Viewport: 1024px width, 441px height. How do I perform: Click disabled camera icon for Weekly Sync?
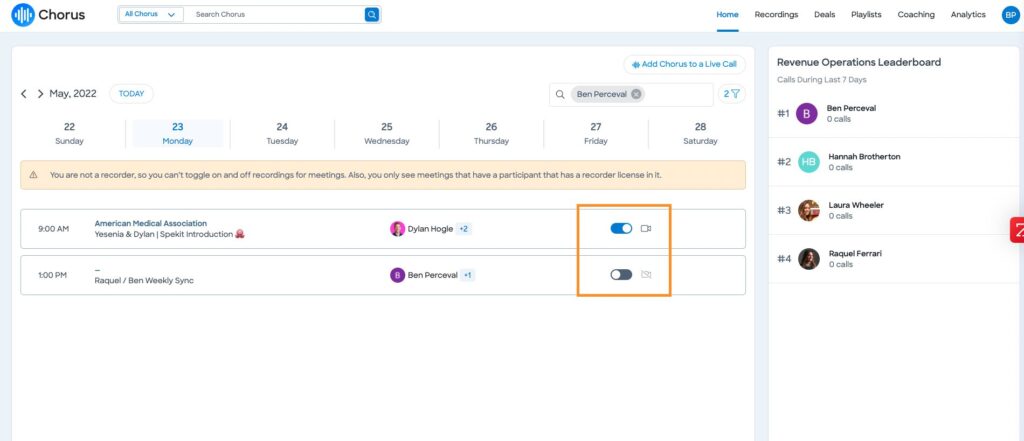tap(646, 274)
